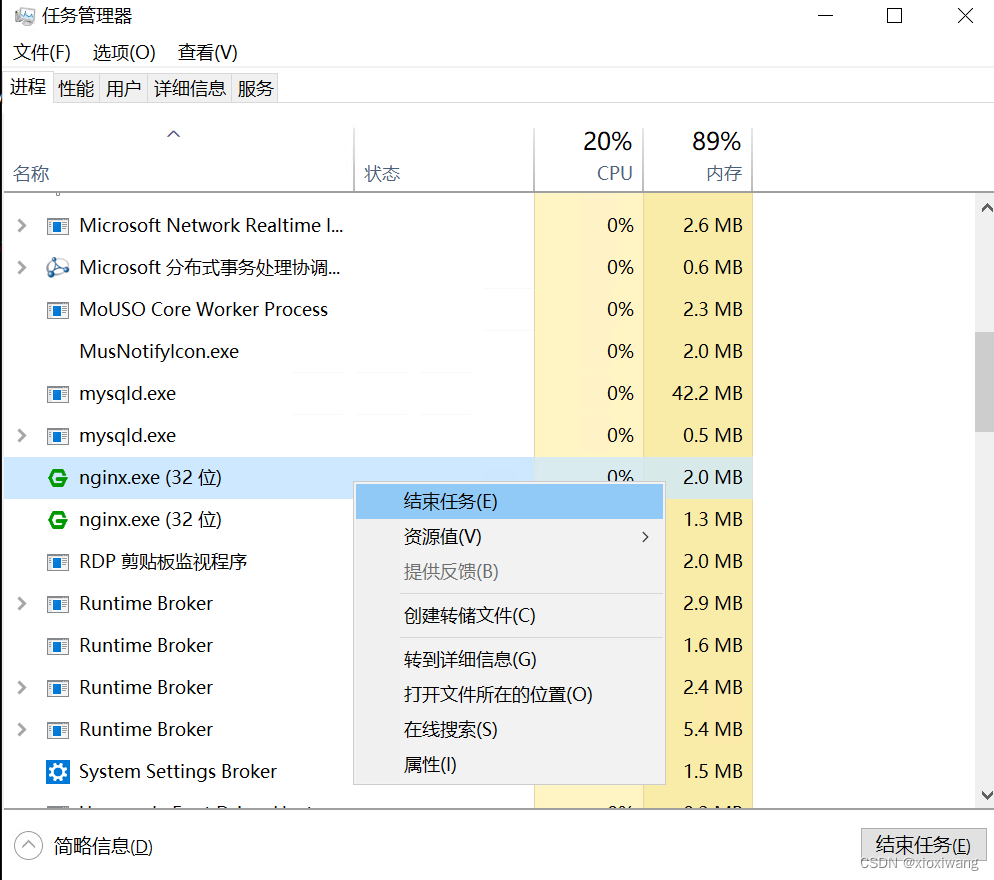Choose 创建转储文件(C) in the context menu
This screenshot has height=880, width=994.
click(509, 616)
